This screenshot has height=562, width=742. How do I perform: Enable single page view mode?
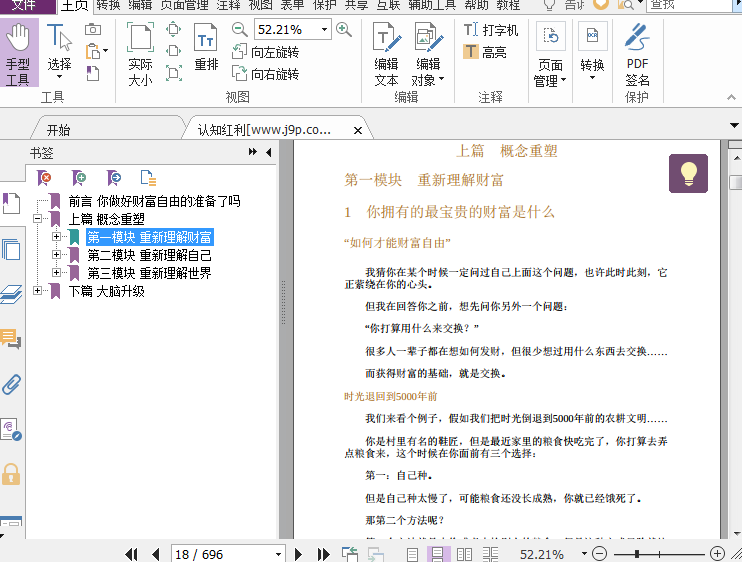point(412,554)
